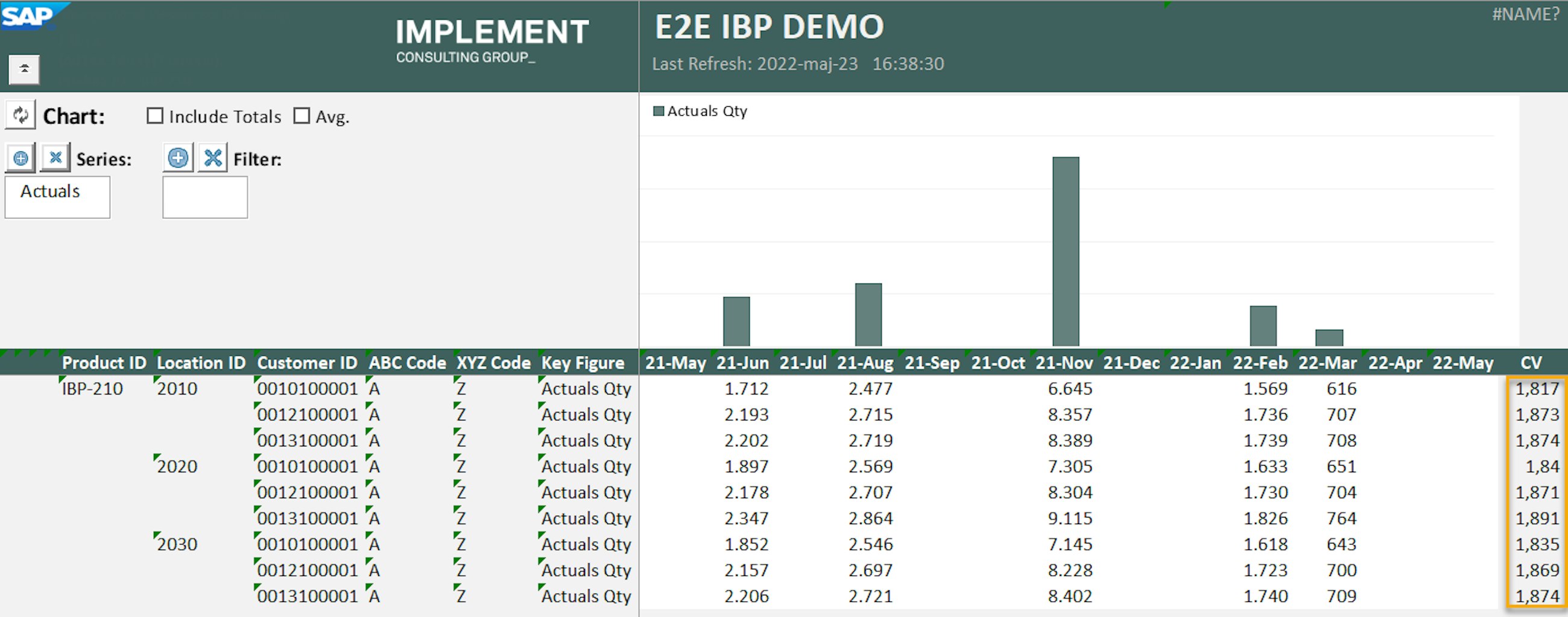Enable the Include Totals checkbox
1568x617 pixels.
coord(155,116)
